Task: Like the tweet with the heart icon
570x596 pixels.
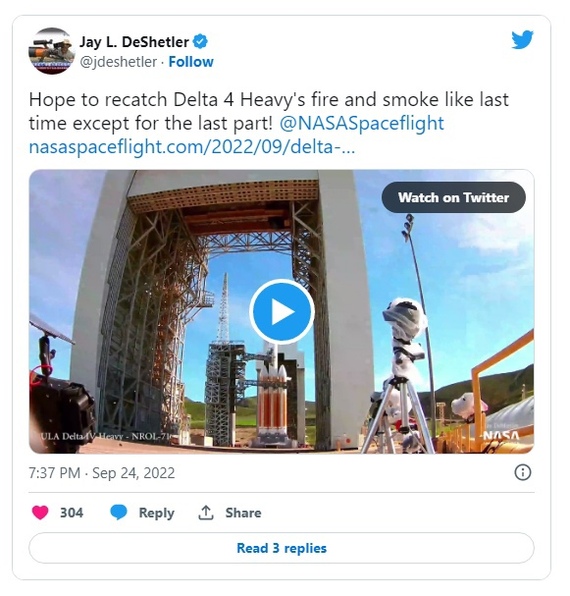Action: click(40, 512)
